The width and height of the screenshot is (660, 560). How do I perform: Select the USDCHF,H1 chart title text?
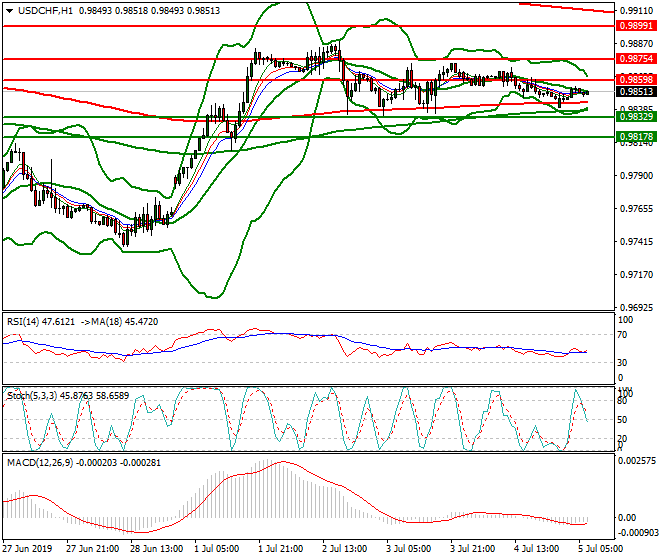coord(45,11)
